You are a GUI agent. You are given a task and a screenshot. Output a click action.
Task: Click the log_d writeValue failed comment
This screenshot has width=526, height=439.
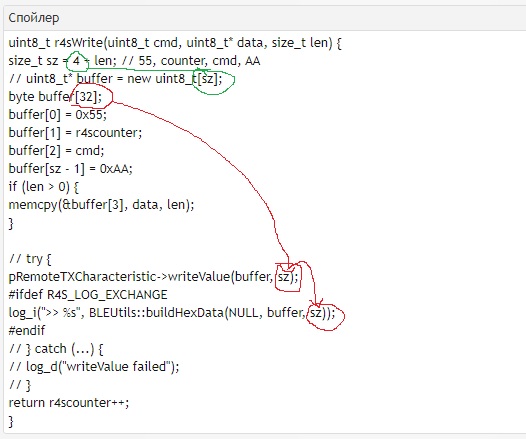pyautogui.click(x=94, y=367)
